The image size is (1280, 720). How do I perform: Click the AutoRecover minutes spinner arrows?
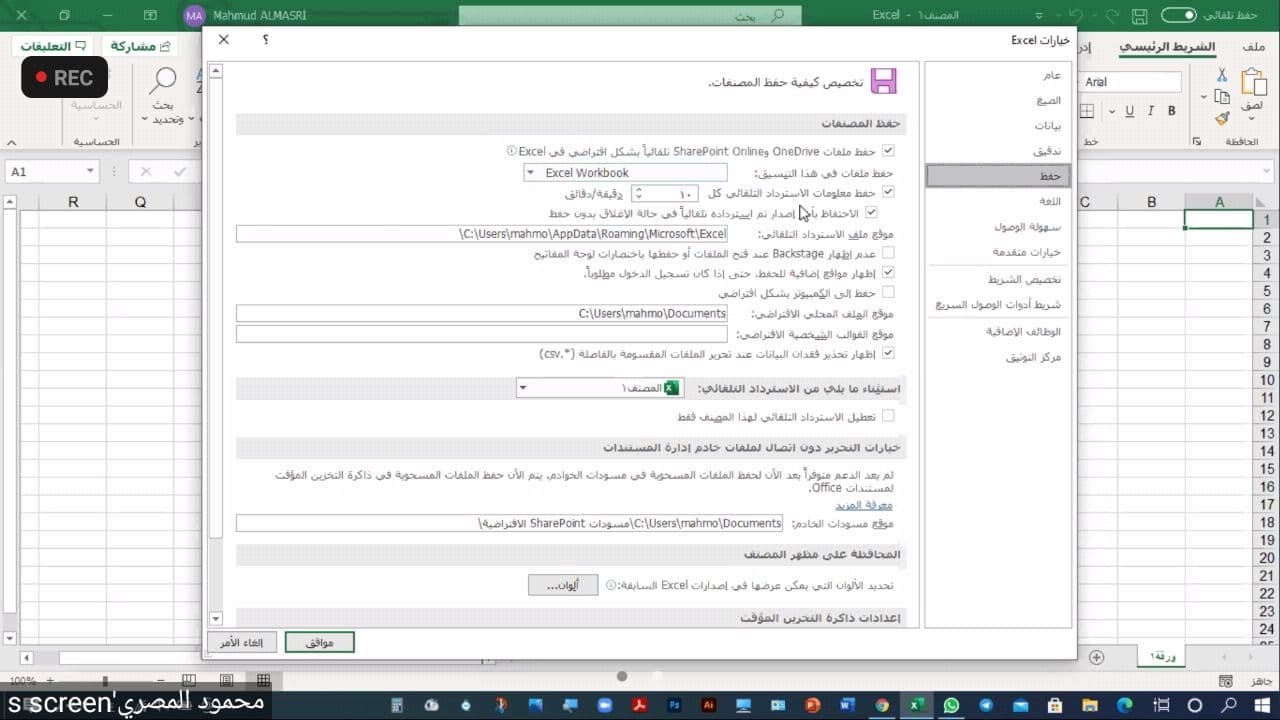click(x=640, y=193)
